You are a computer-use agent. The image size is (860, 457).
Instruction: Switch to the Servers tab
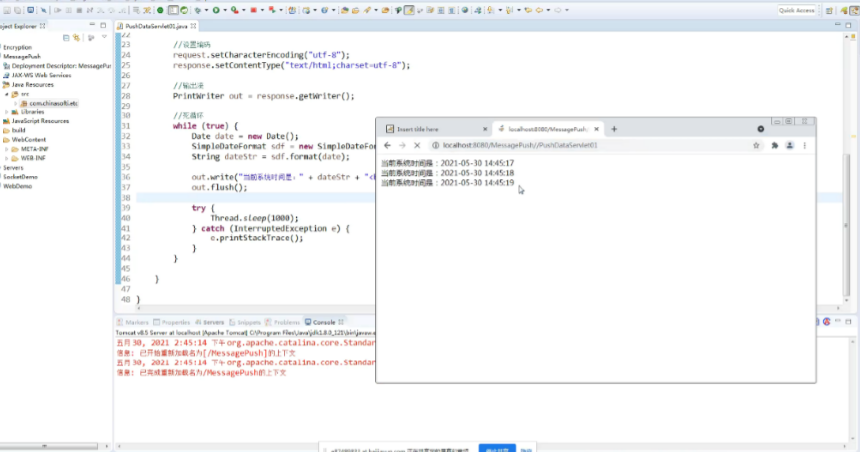pyautogui.click(x=213, y=323)
